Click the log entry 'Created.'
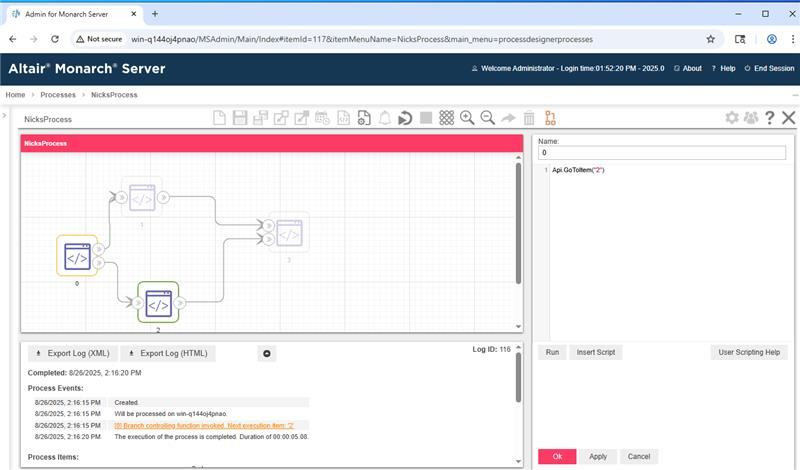The height and width of the screenshot is (470, 800). pyautogui.click(x=127, y=403)
